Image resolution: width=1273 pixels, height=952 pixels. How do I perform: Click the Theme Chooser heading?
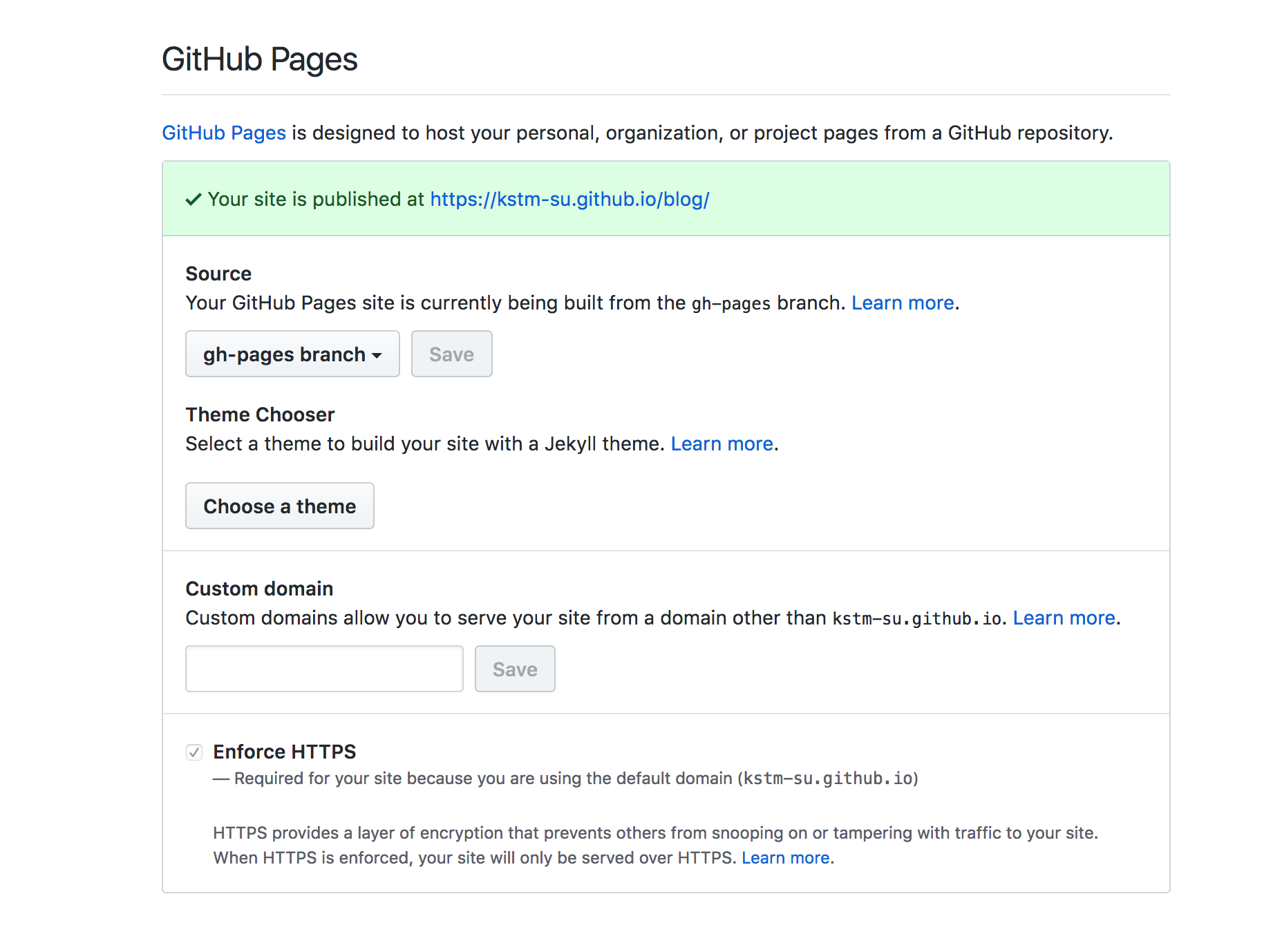tap(260, 415)
